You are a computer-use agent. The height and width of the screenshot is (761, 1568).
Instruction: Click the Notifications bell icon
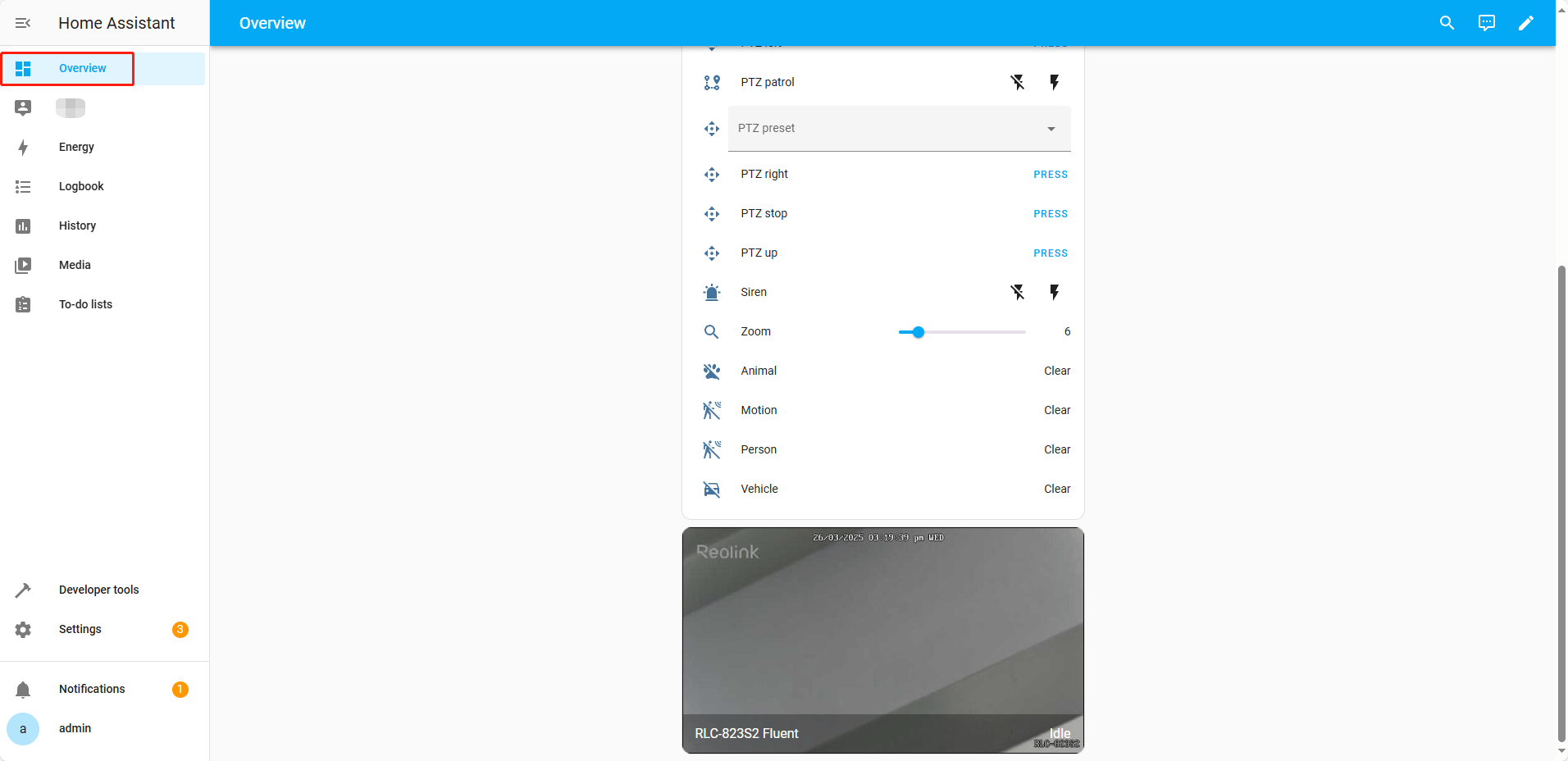coord(23,690)
